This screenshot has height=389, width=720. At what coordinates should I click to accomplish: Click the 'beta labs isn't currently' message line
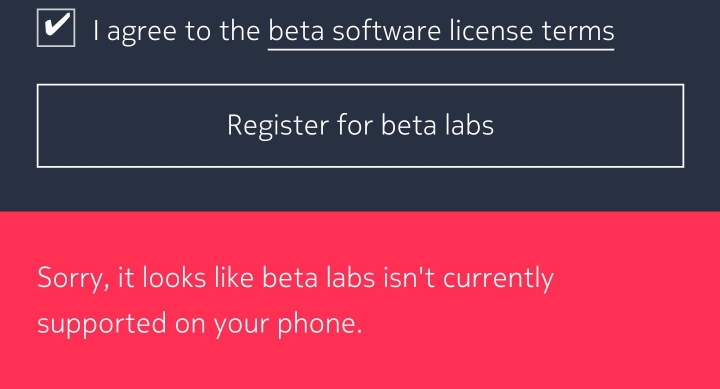click(408, 278)
